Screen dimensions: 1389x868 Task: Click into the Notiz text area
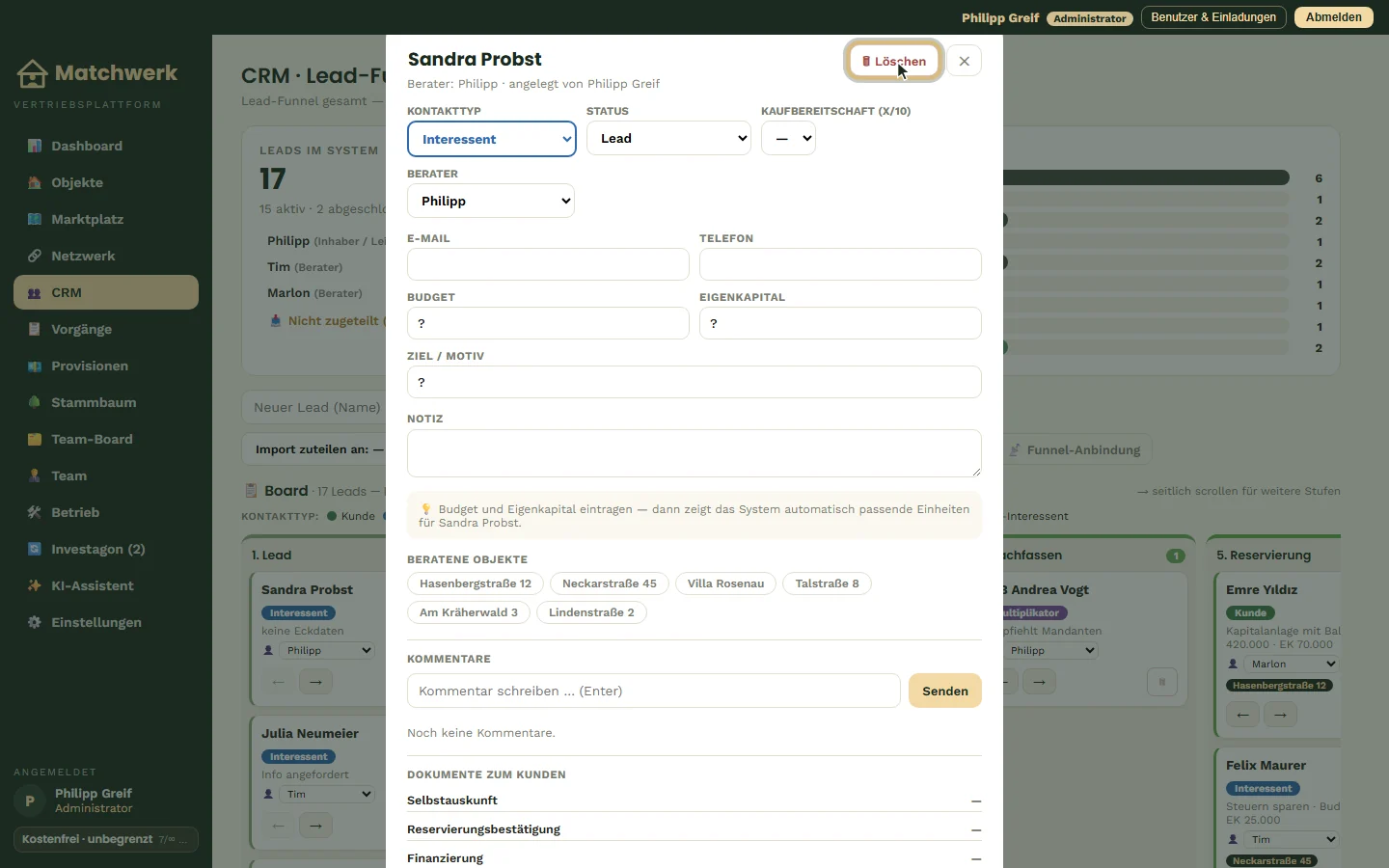coord(694,453)
